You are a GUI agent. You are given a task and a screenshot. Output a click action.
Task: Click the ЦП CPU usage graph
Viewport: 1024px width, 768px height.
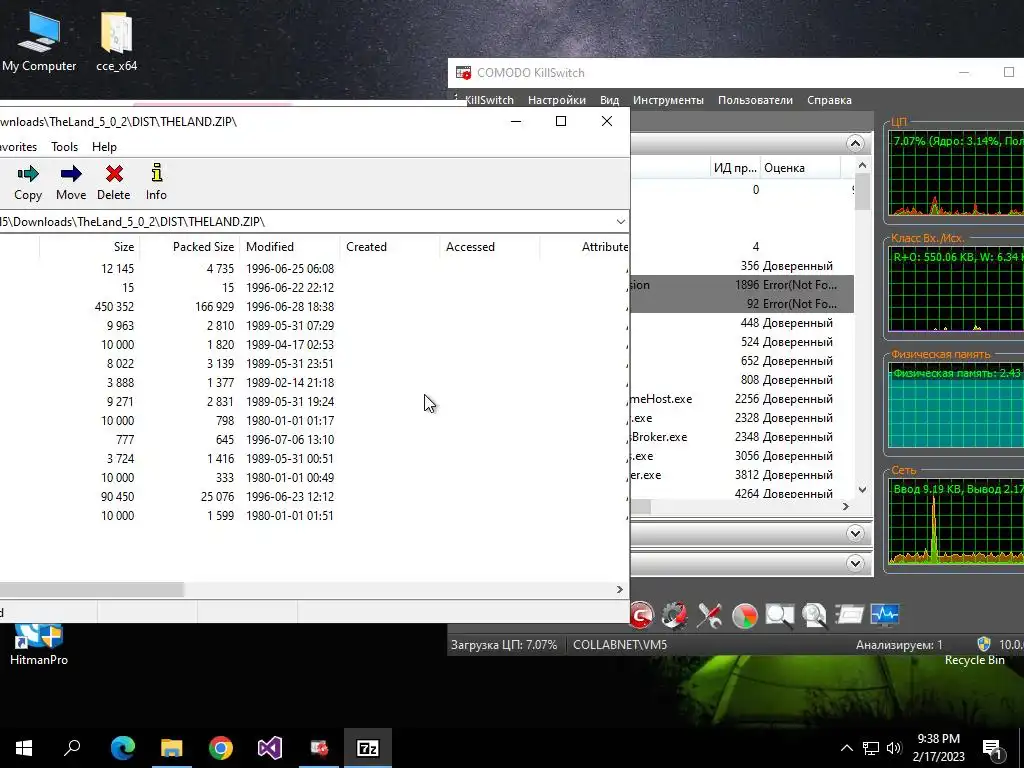[x=956, y=173]
